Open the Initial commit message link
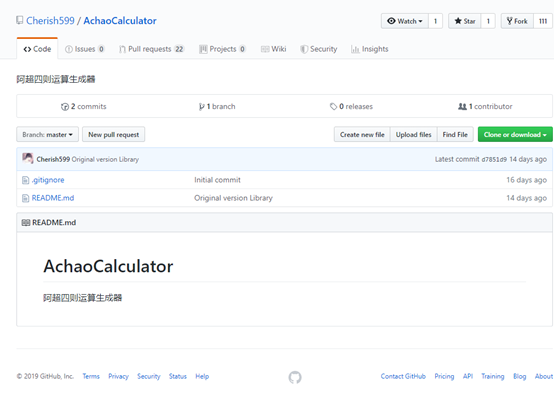The width and height of the screenshot is (554, 401). pos(217,180)
